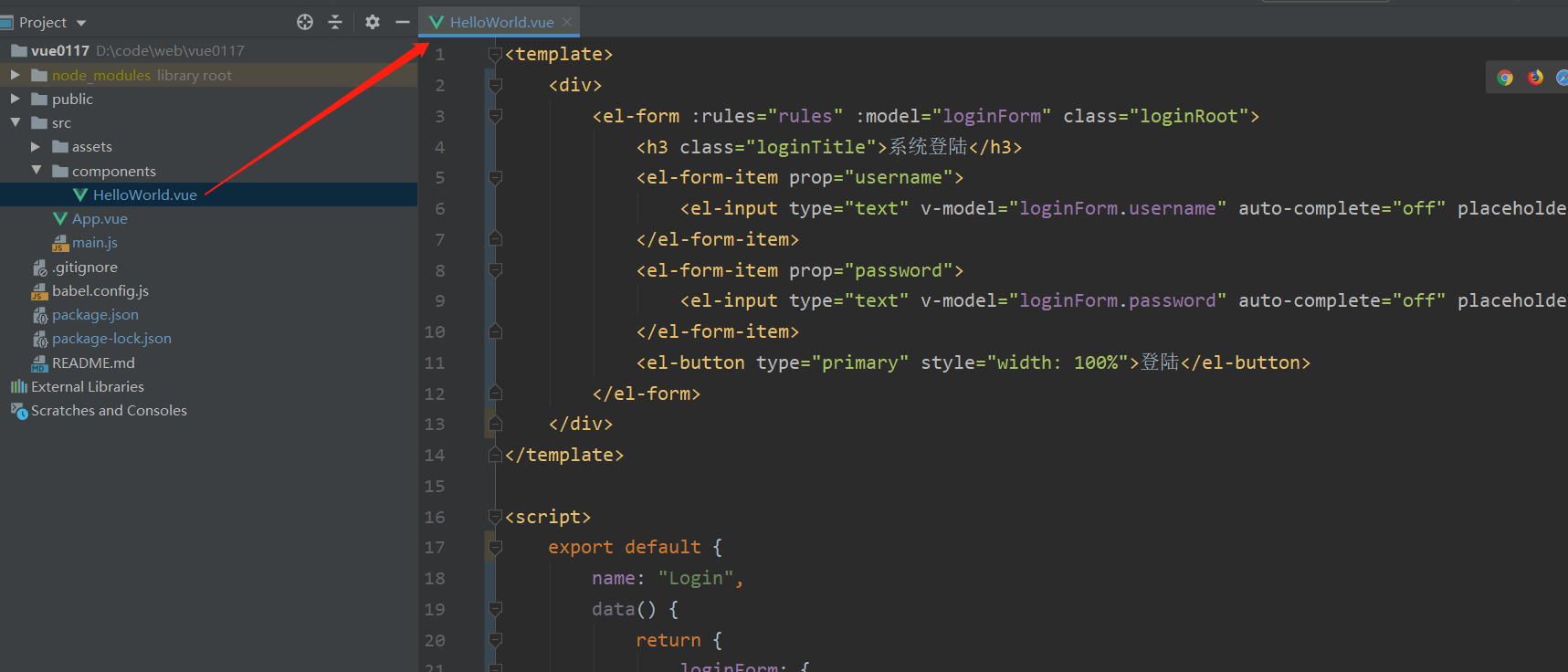Click the package.json file icon
The height and width of the screenshot is (672, 1568).
(40, 315)
